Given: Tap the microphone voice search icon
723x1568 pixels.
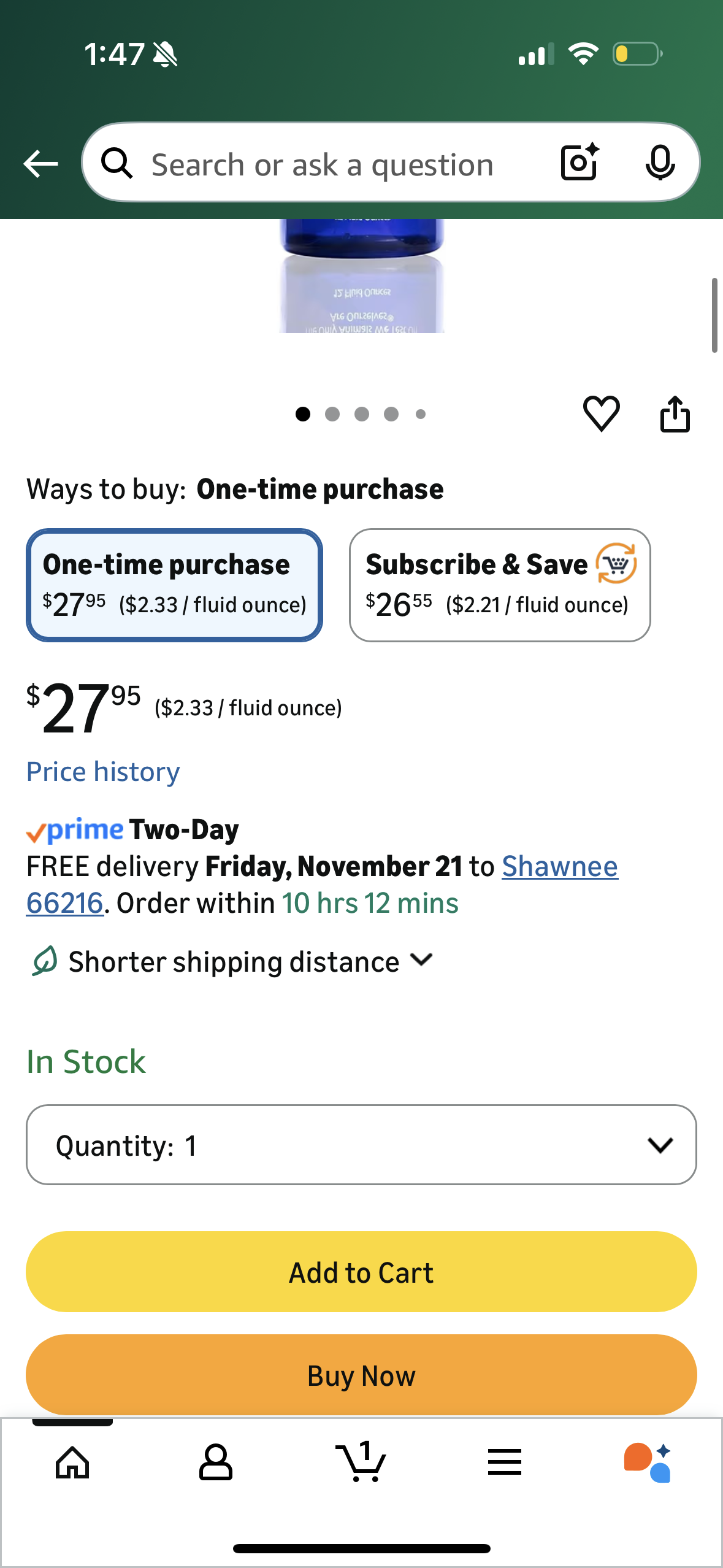Looking at the screenshot, I should 660,163.
